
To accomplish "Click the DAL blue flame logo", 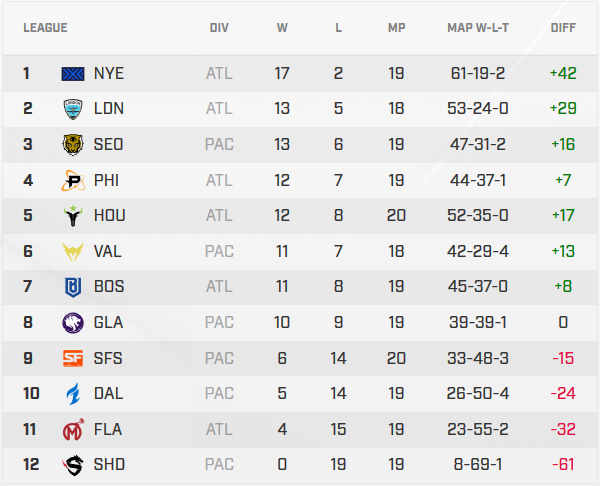I will tap(74, 393).
